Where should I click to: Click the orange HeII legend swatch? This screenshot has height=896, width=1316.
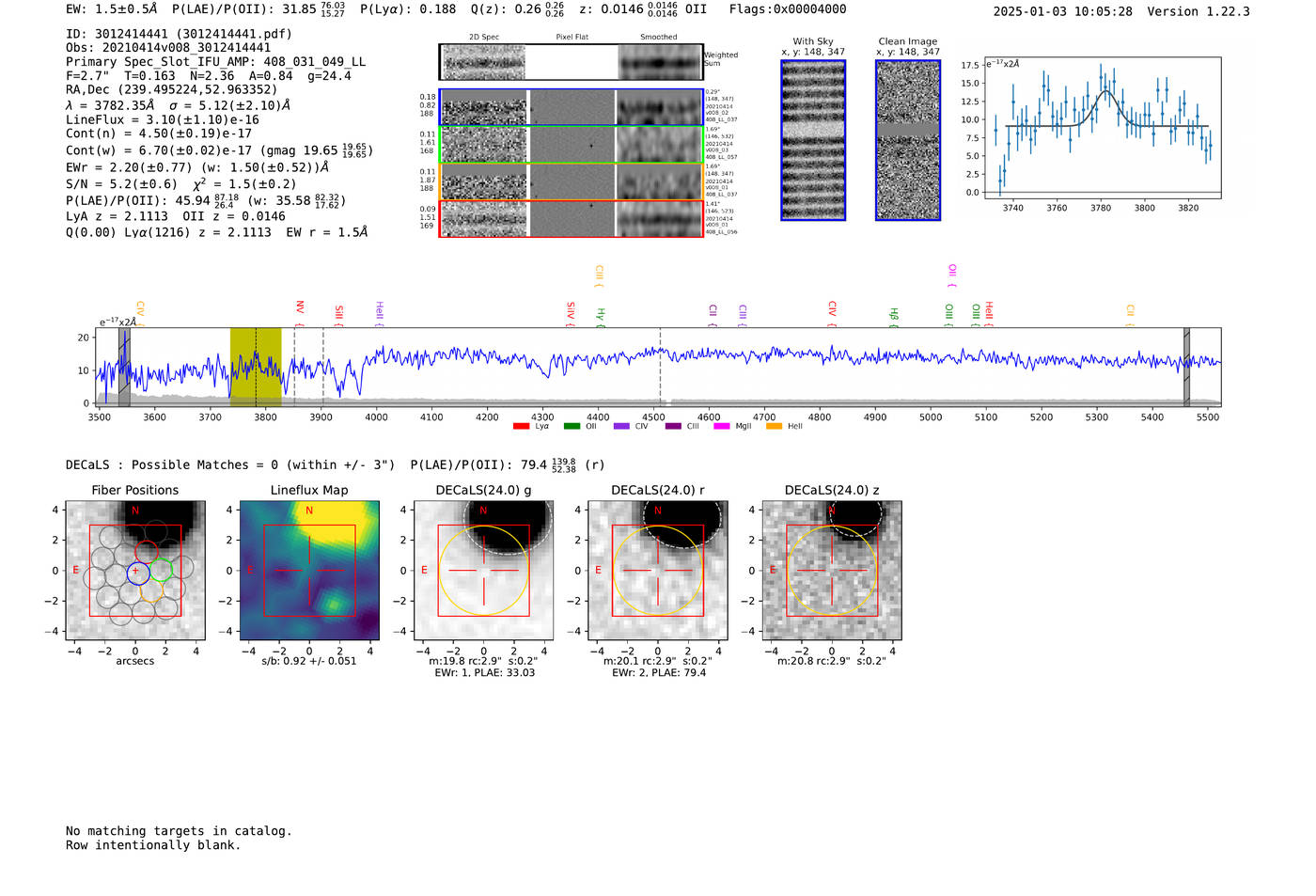(775, 427)
